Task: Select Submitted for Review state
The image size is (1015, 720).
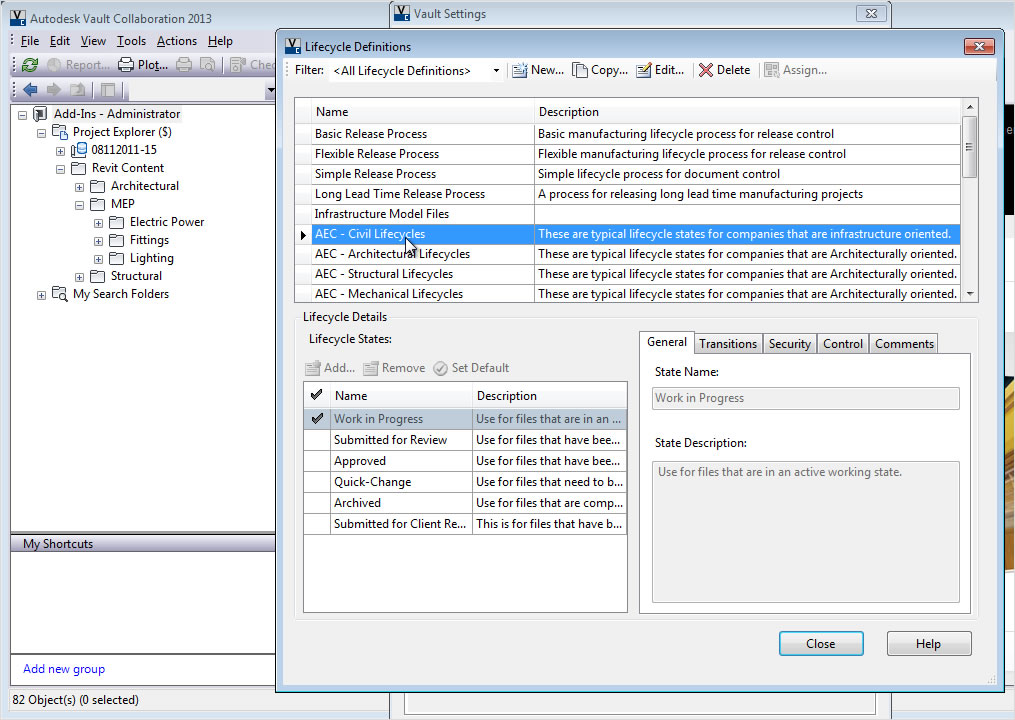Action: tap(465, 440)
